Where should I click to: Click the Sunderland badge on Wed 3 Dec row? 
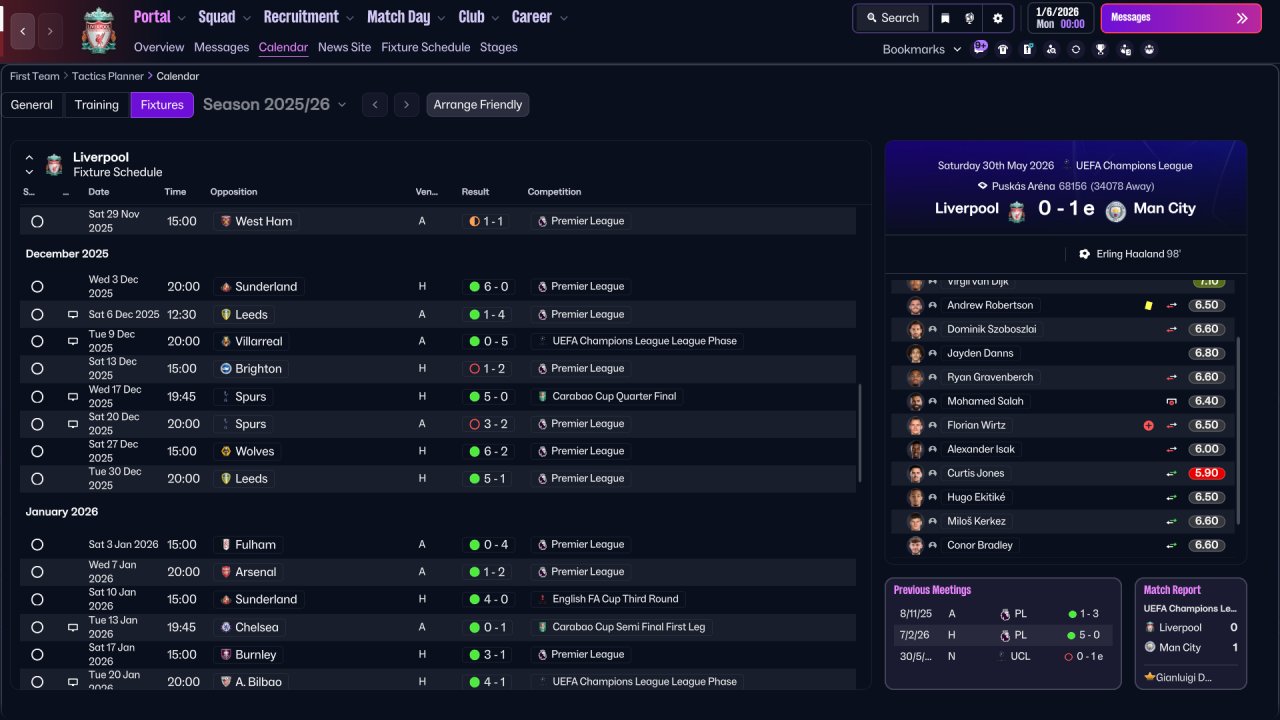pos(226,286)
